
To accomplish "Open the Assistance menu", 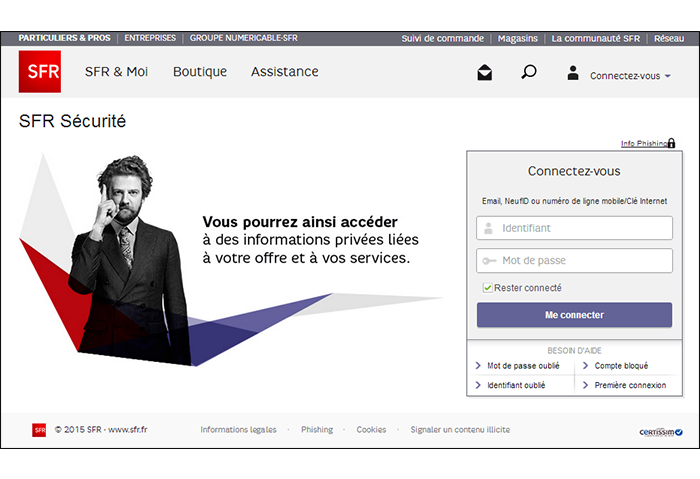I will (x=284, y=72).
